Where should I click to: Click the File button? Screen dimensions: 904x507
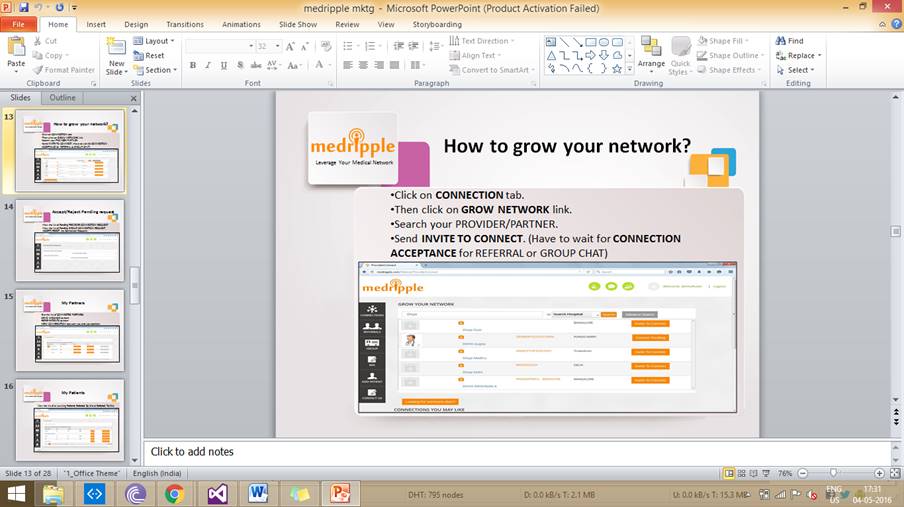pos(19,24)
